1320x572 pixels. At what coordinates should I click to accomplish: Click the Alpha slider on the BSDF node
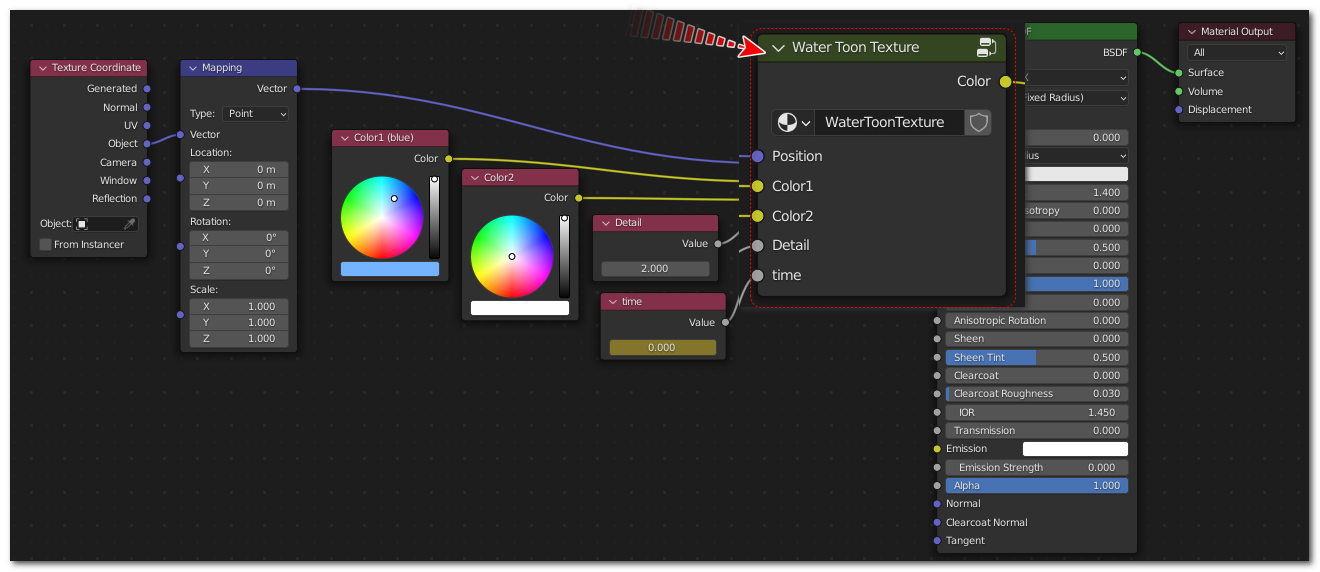(x=1036, y=486)
